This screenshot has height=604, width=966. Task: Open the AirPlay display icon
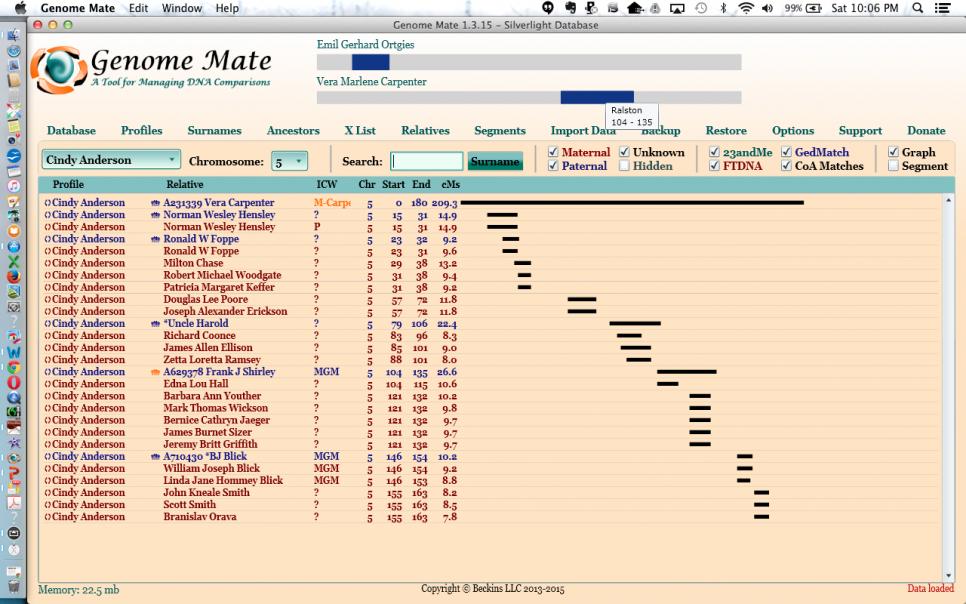click(x=677, y=8)
